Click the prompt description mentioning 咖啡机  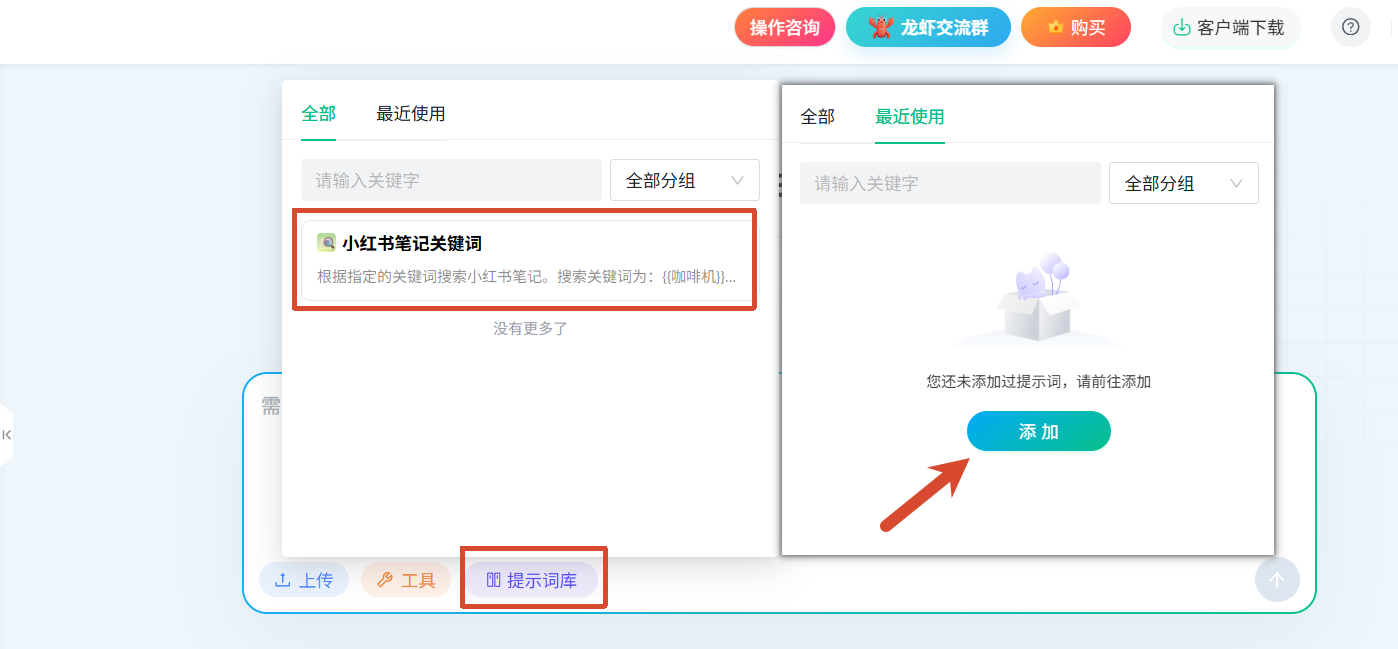tap(527, 277)
